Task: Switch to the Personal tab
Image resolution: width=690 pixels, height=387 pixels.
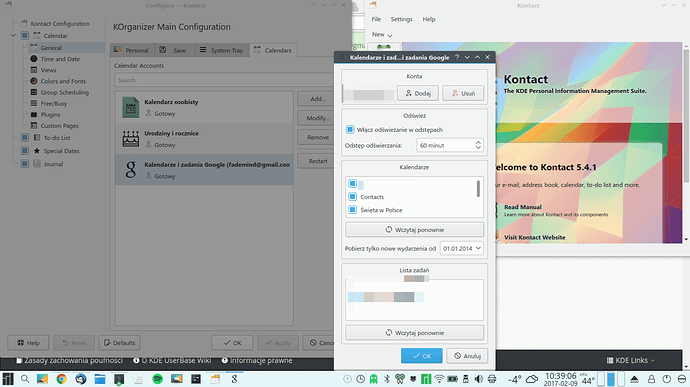Action: click(132, 50)
